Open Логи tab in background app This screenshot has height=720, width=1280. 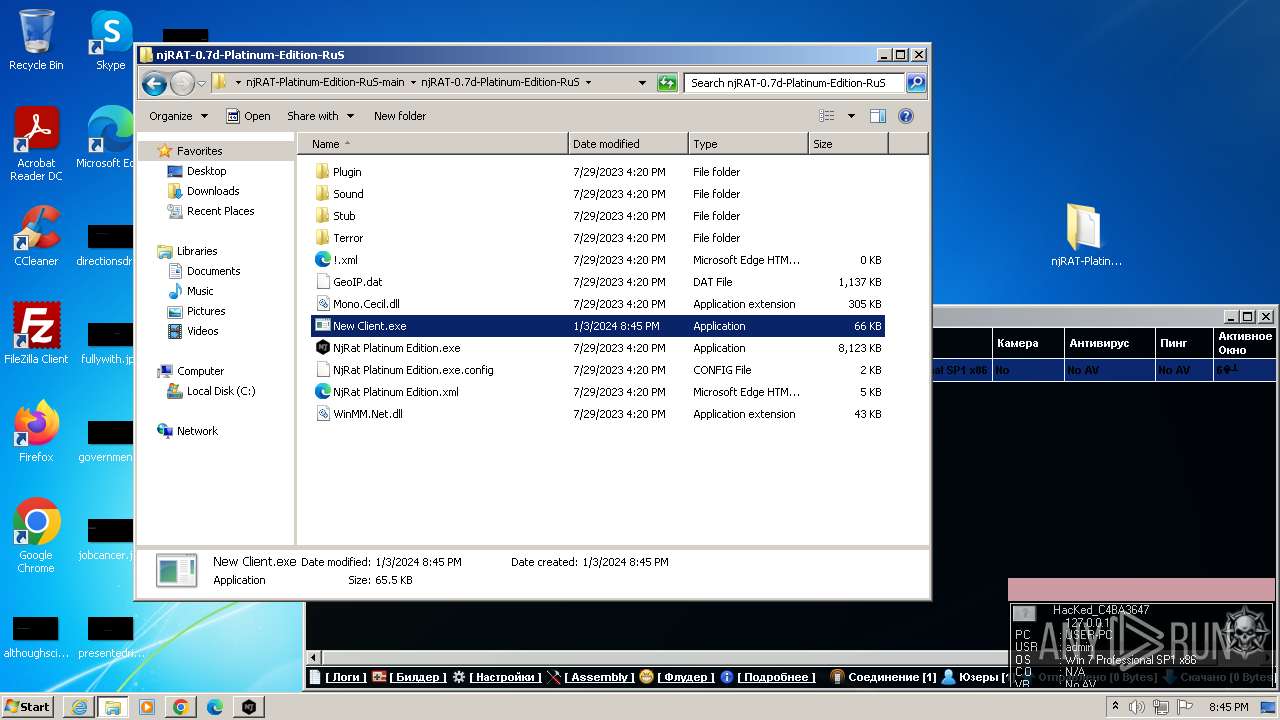coord(338,677)
